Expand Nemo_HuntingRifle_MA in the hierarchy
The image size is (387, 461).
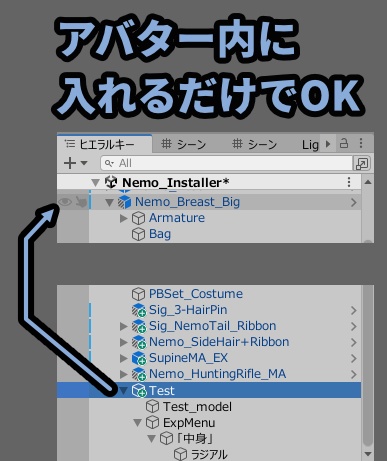point(124,374)
